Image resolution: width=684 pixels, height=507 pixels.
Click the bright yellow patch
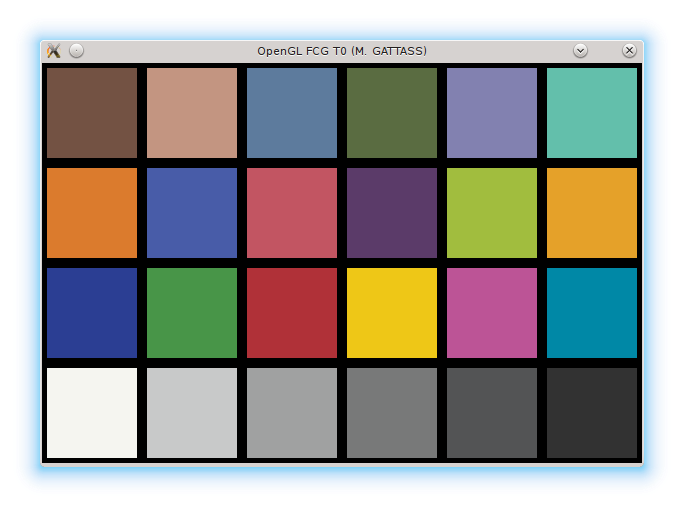[392, 313]
